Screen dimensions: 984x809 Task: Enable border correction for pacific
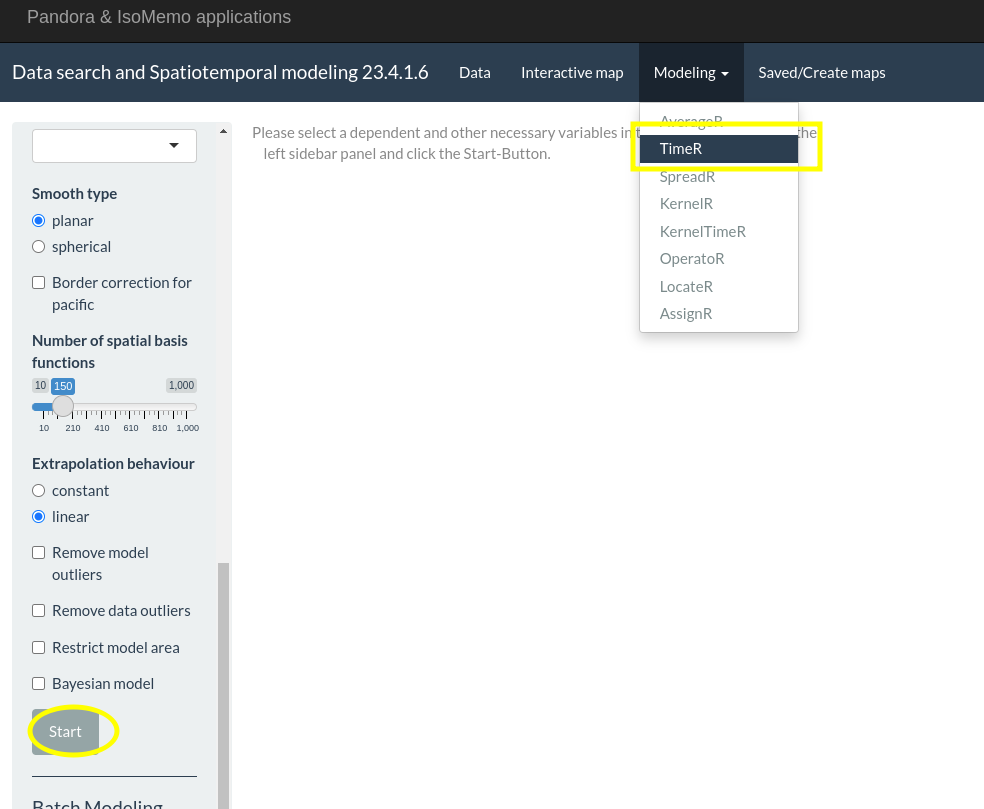coord(38,282)
